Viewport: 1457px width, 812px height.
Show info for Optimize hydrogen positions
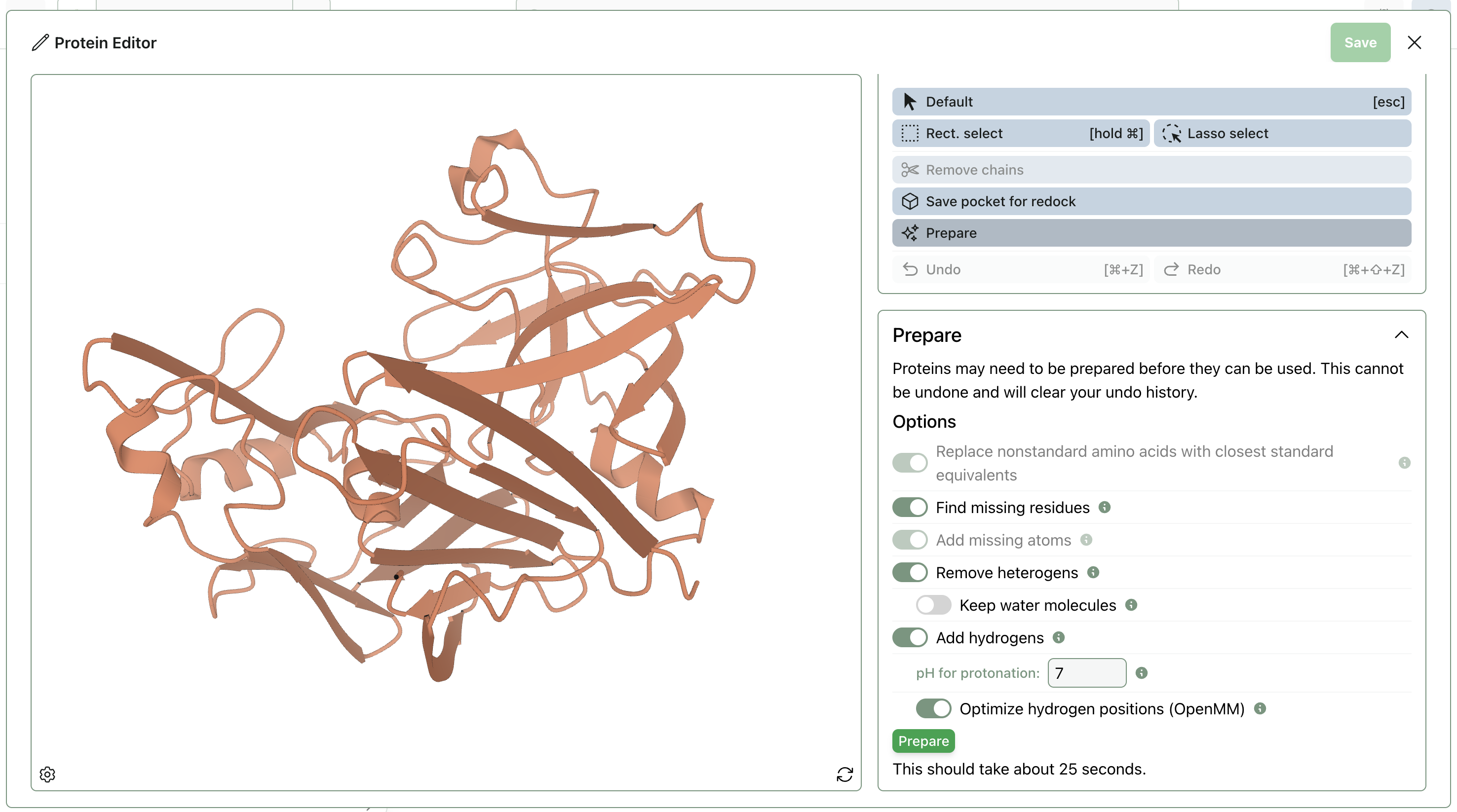pos(1260,708)
